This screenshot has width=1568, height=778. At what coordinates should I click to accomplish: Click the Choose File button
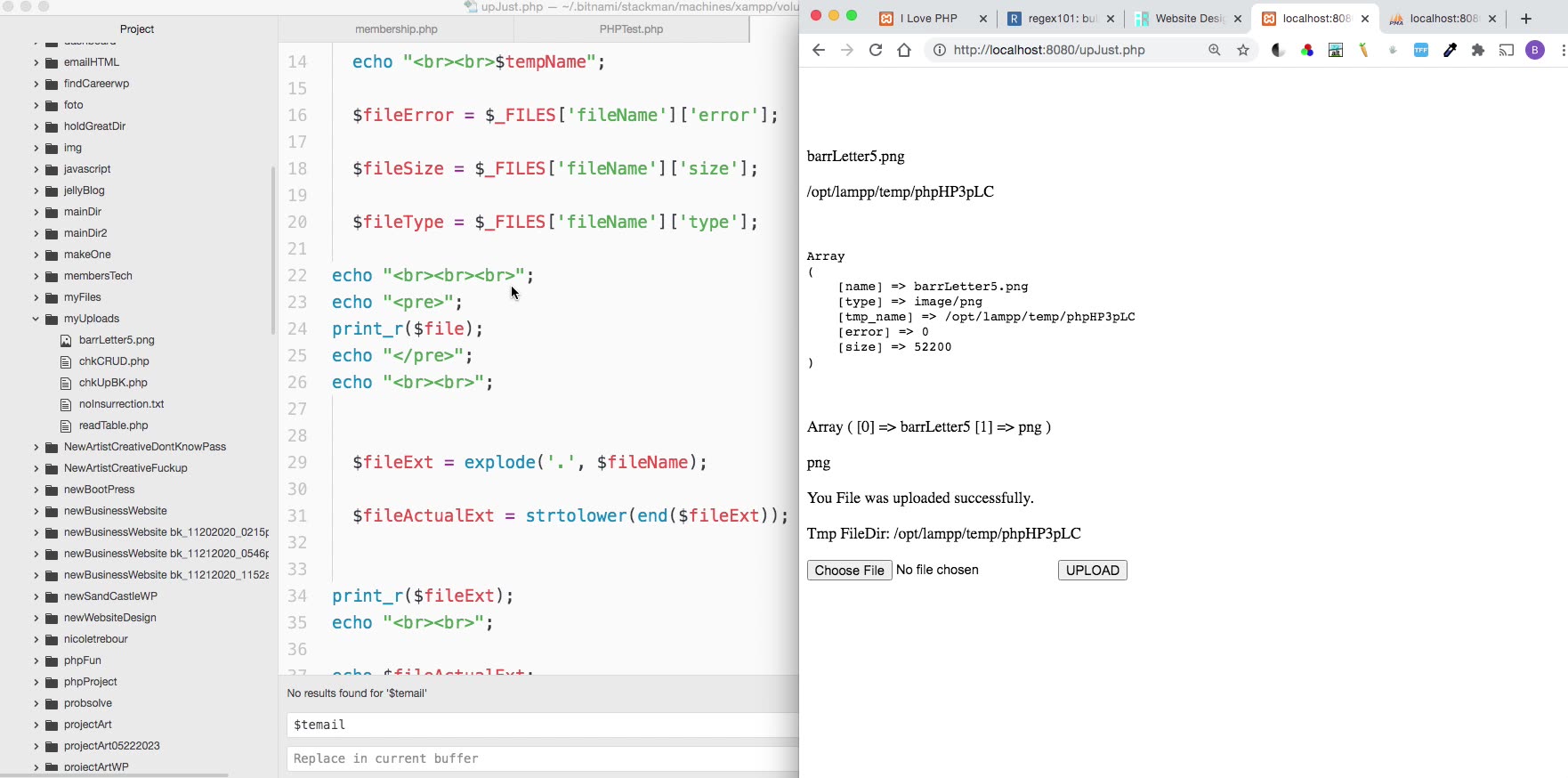(849, 570)
